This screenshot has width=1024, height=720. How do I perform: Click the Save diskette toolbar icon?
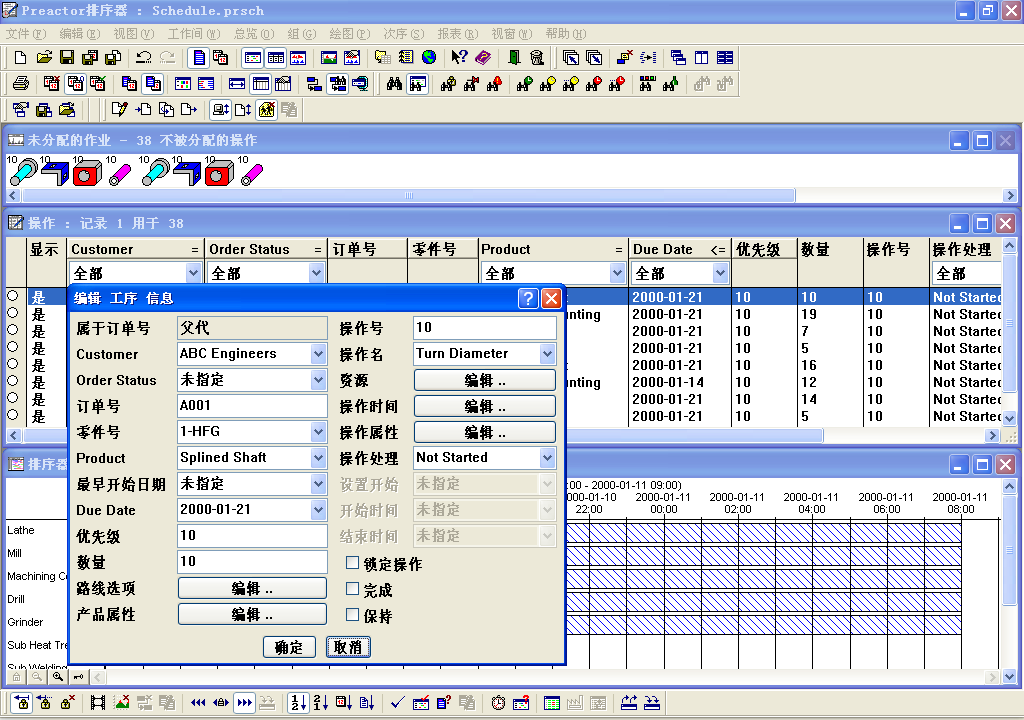pyautogui.click(x=67, y=57)
